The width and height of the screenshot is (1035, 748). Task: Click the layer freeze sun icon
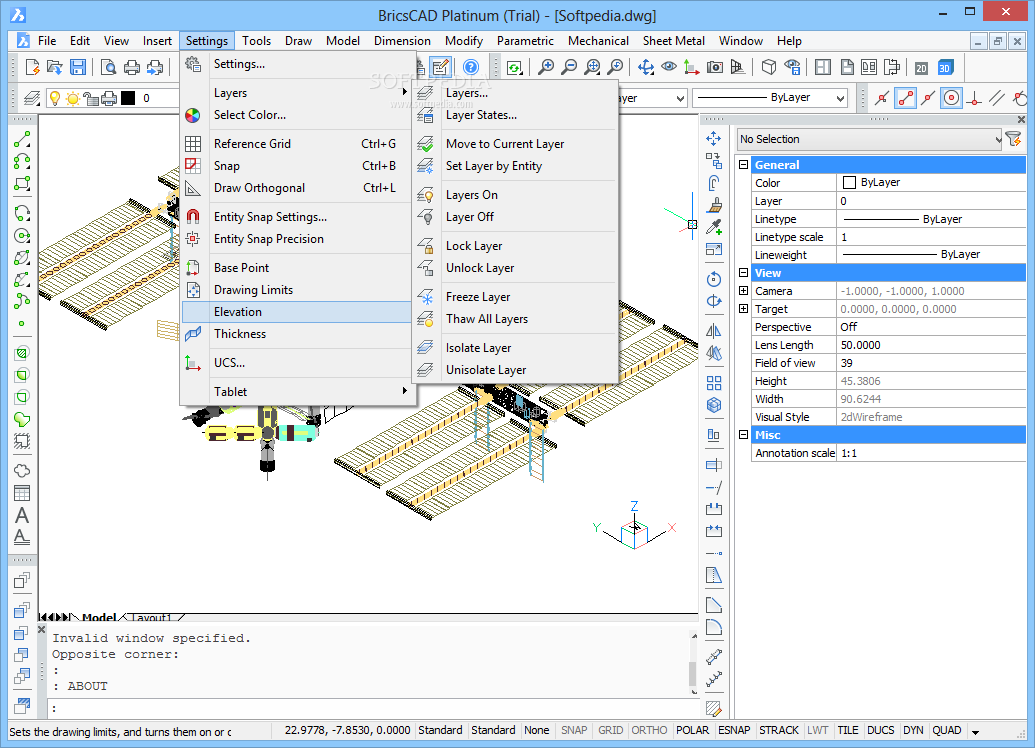pos(72,99)
